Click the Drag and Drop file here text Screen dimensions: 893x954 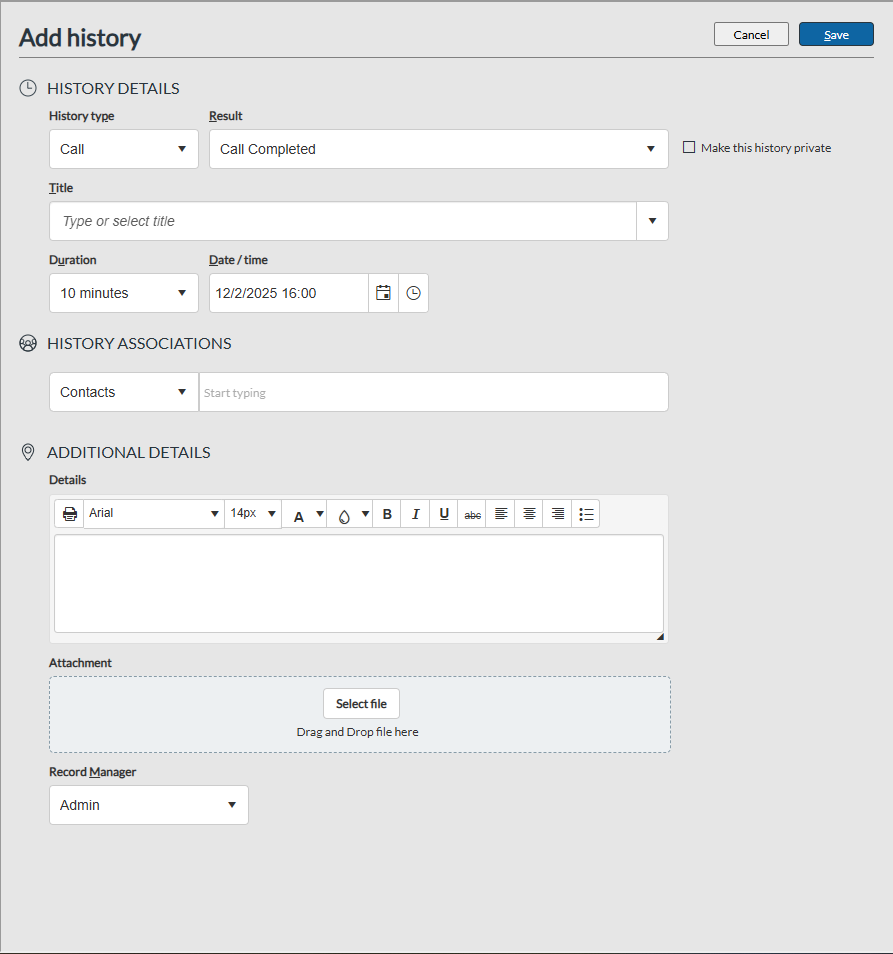(358, 732)
